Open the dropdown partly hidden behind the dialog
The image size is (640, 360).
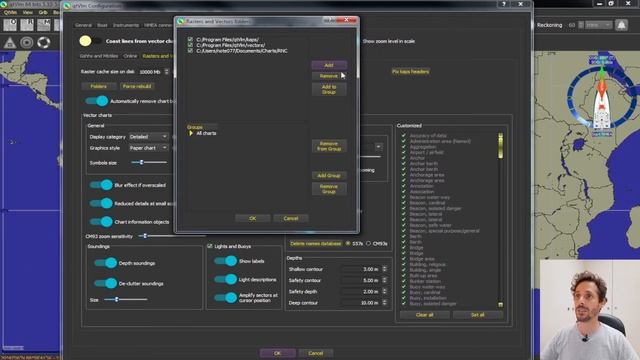(378, 147)
